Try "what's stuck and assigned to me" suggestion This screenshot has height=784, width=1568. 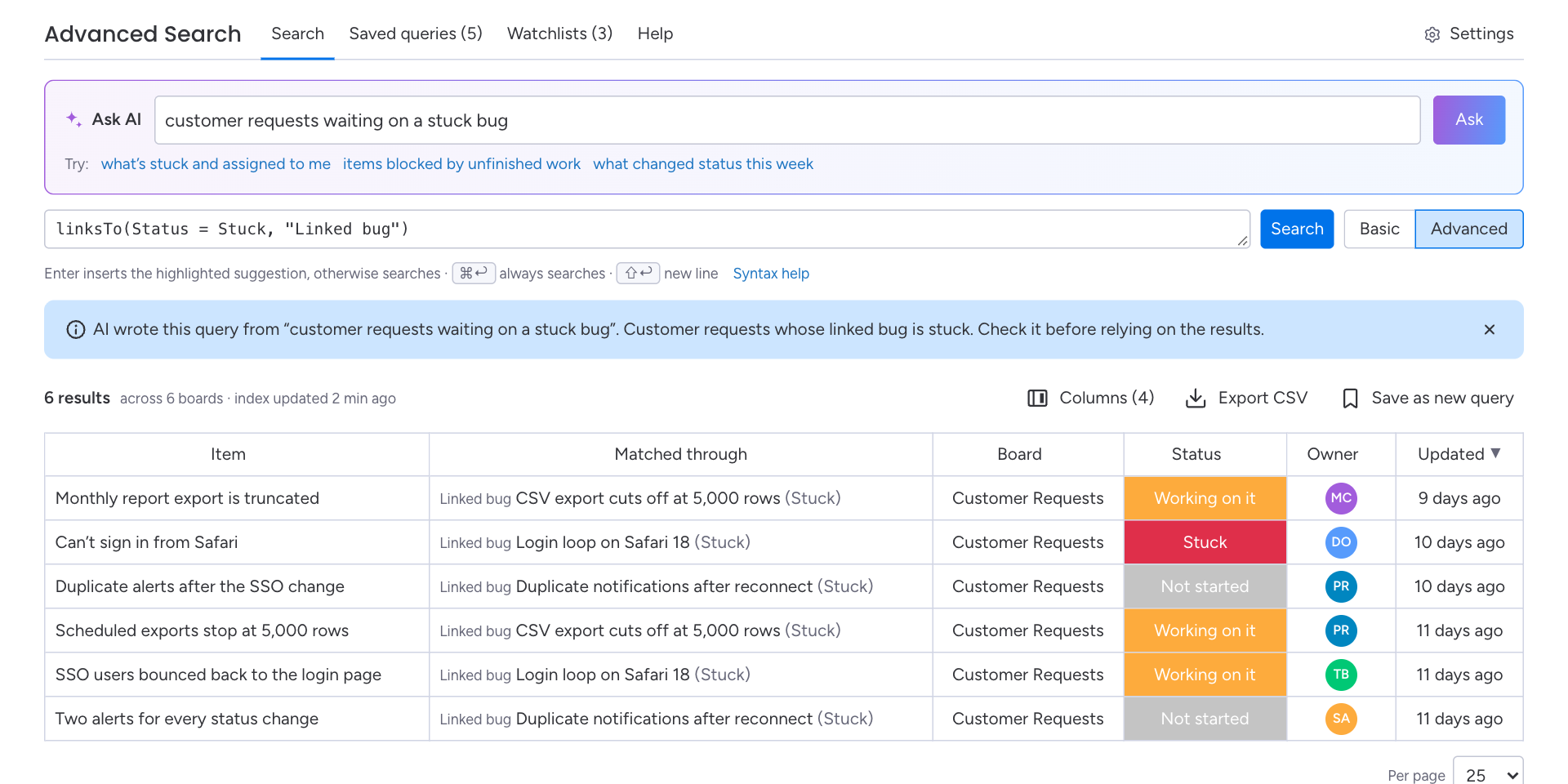click(216, 164)
